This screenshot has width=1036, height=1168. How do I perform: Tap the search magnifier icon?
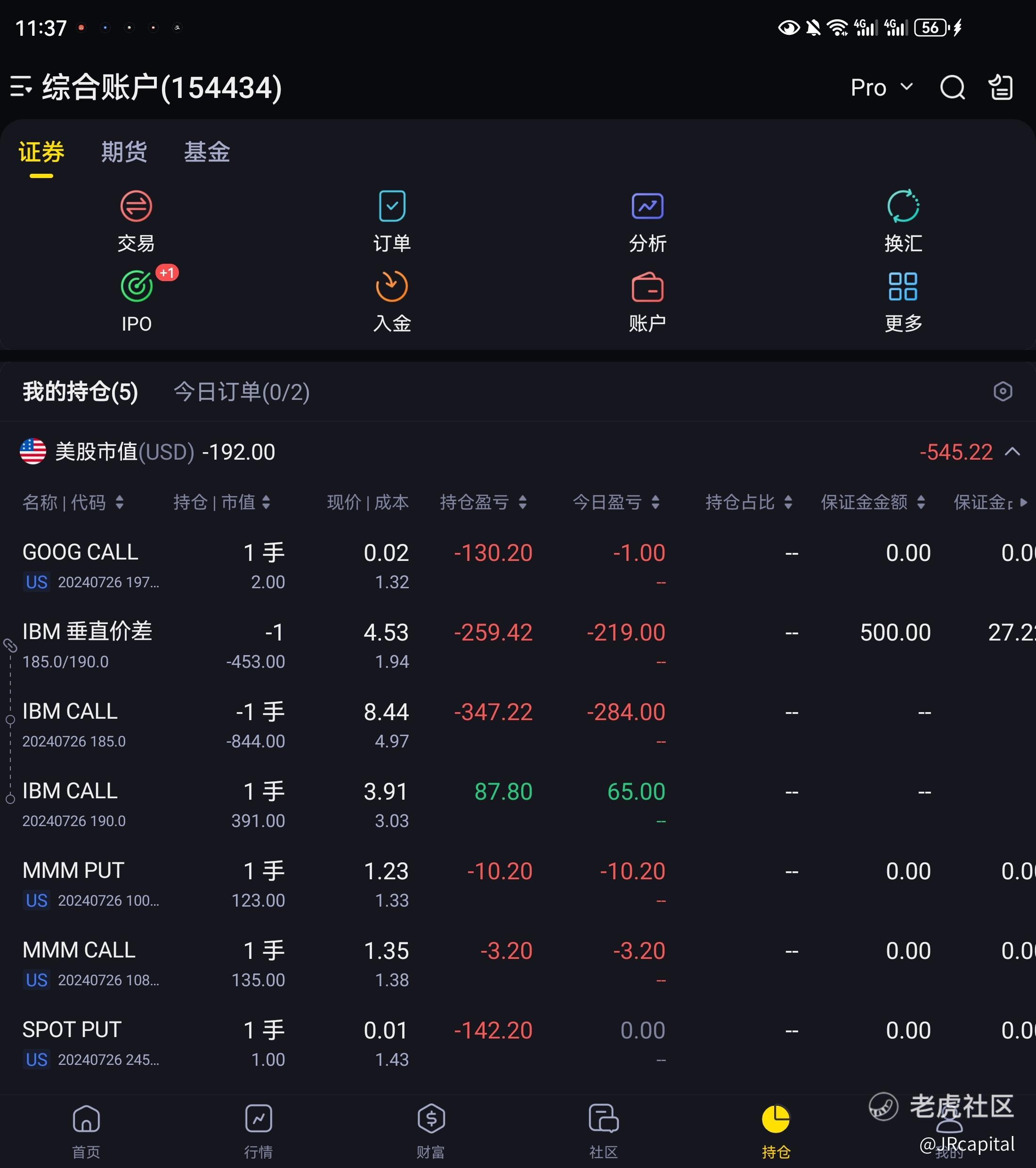click(952, 88)
